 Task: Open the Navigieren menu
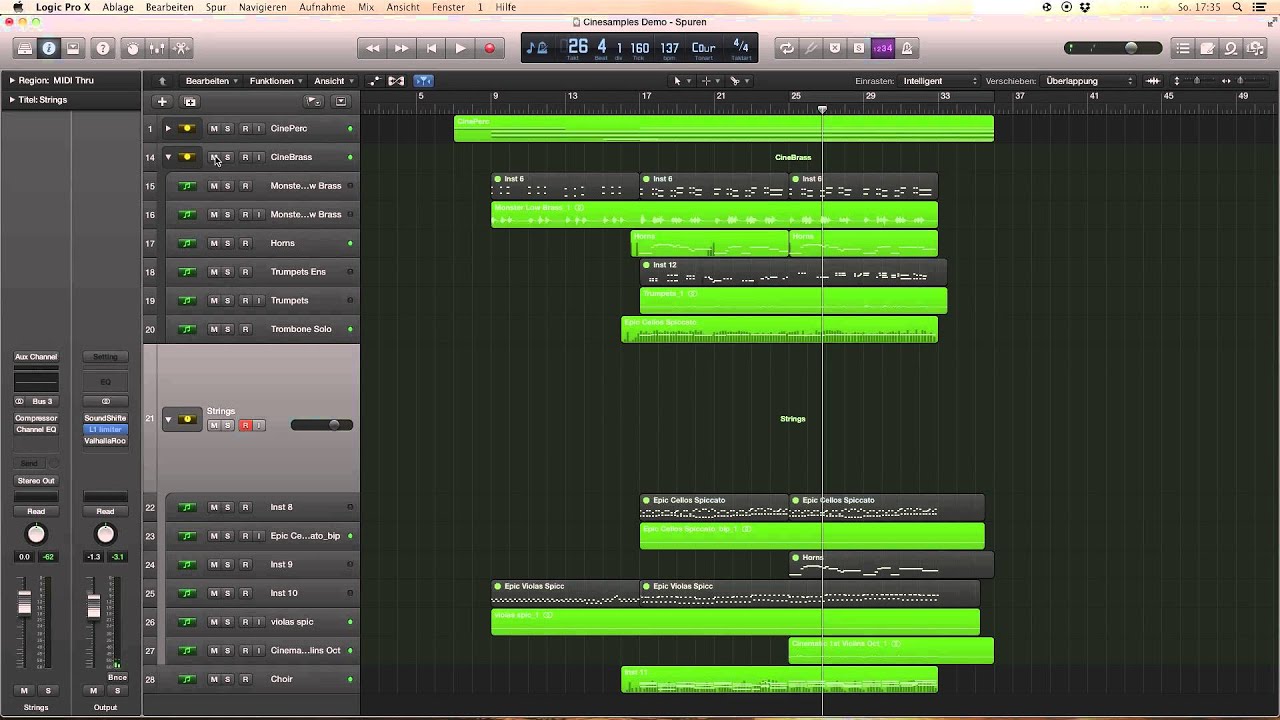pos(263,7)
